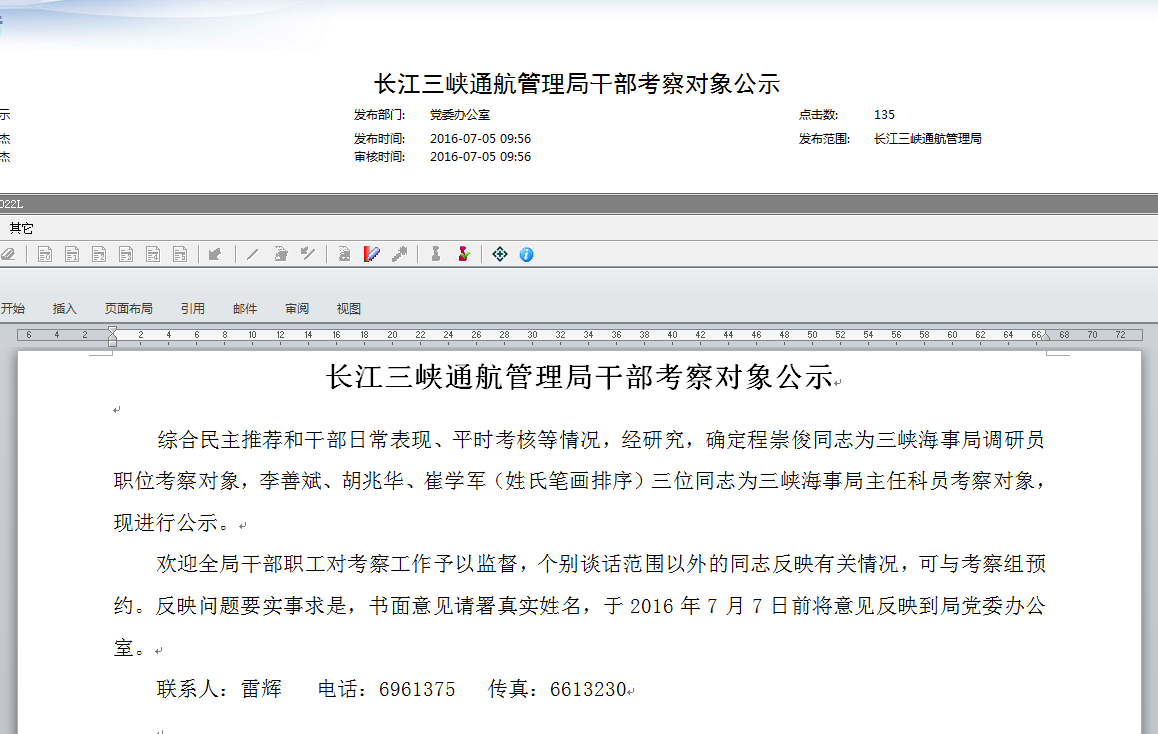Image resolution: width=1158 pixels, height=734 pixels.
Task: Open the 页面布局 ribbon tab
Action: click(x=129, y=309)
